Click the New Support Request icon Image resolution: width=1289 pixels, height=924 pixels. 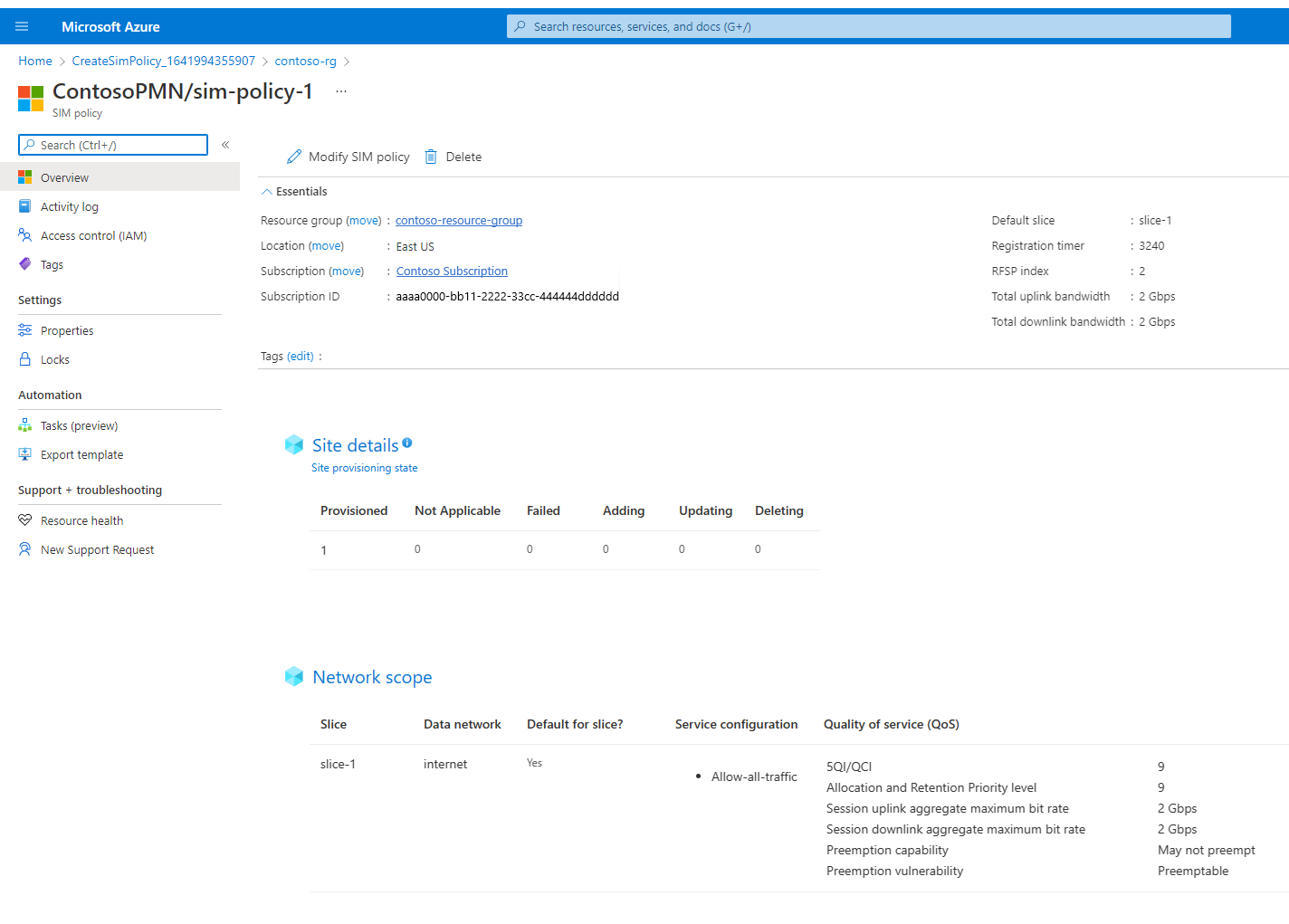[x=25, y=549]
